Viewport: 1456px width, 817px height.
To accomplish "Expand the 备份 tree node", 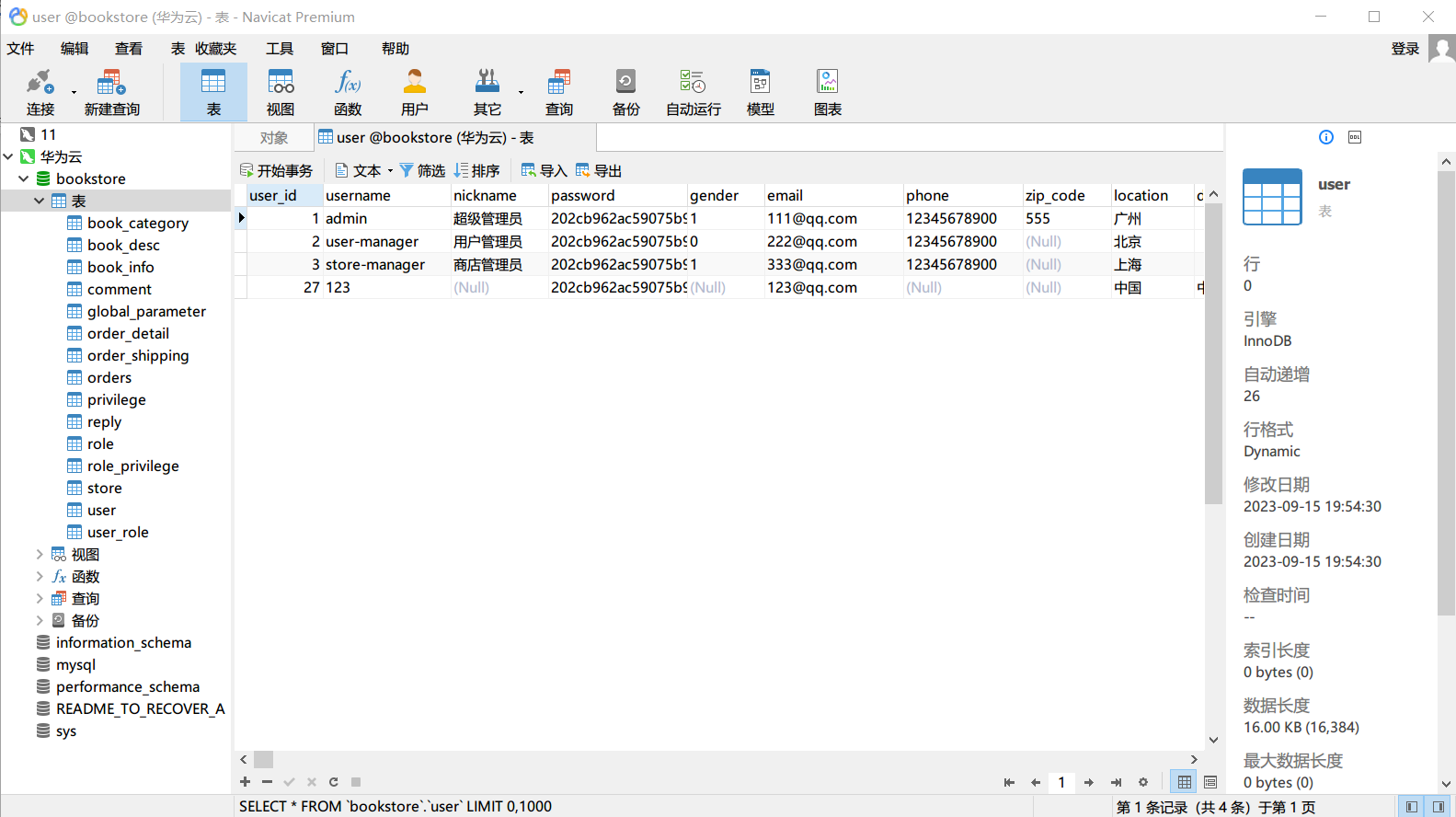I will [40, 620].
